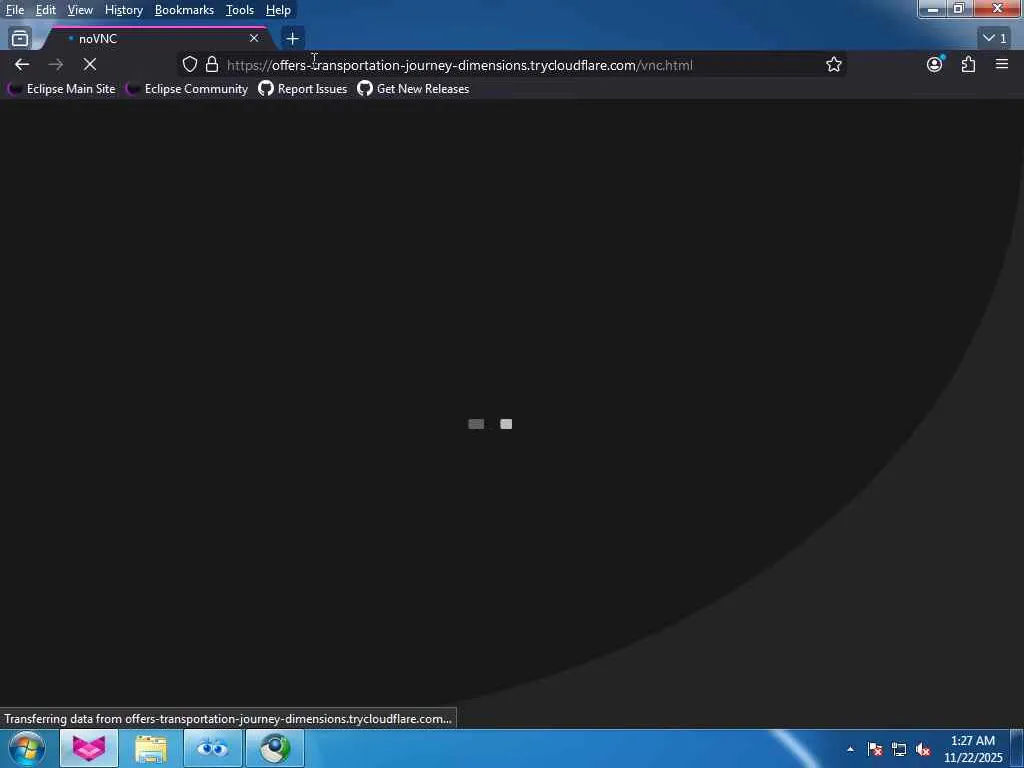This screenshot has height=768, width=1024.
Task: Open the hamburger application menu
Action: tap(1001, 64)
